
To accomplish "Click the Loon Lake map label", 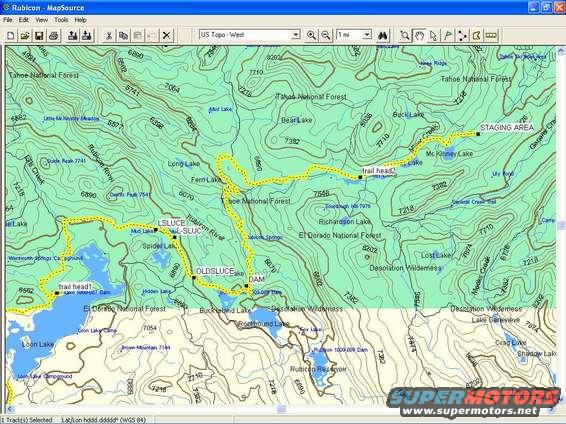I will tap(38, 344).
